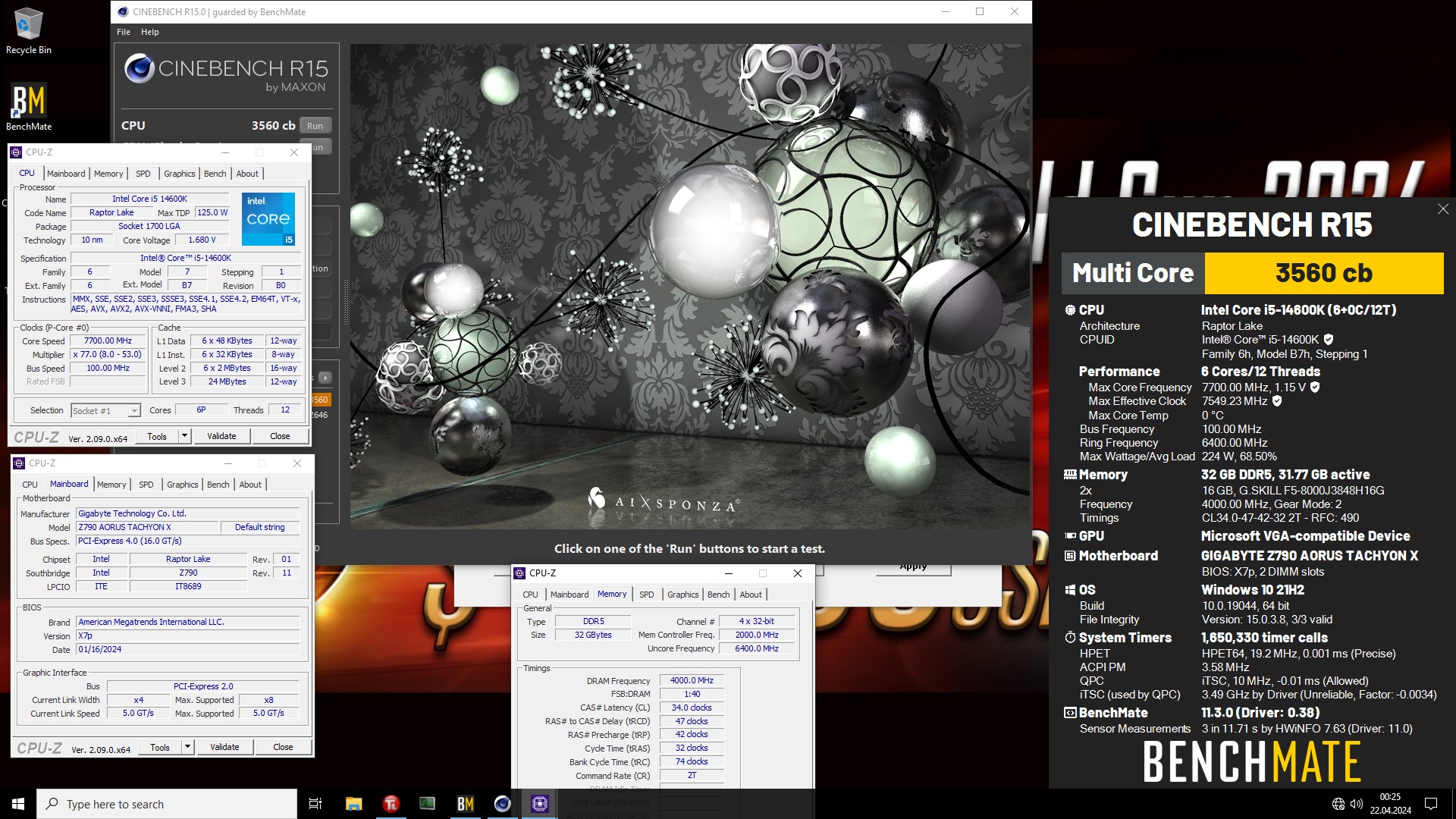Expand the Tools dropdown in CPU-Z Mainboard window
The width and height of the screenshot is (1456, 819).
coord(187,747)
